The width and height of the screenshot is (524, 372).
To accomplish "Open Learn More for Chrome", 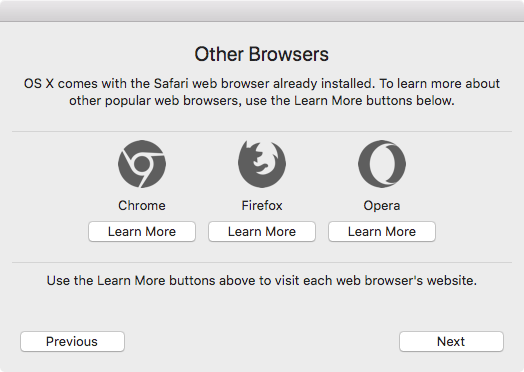I will pyautogui.click(x=142, y=231).
